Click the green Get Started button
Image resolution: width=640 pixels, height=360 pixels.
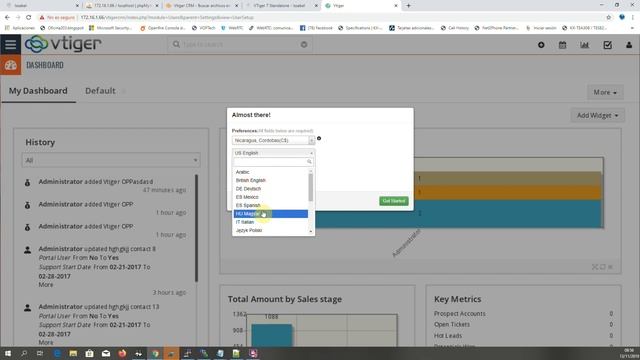click(x=393, y=201)
